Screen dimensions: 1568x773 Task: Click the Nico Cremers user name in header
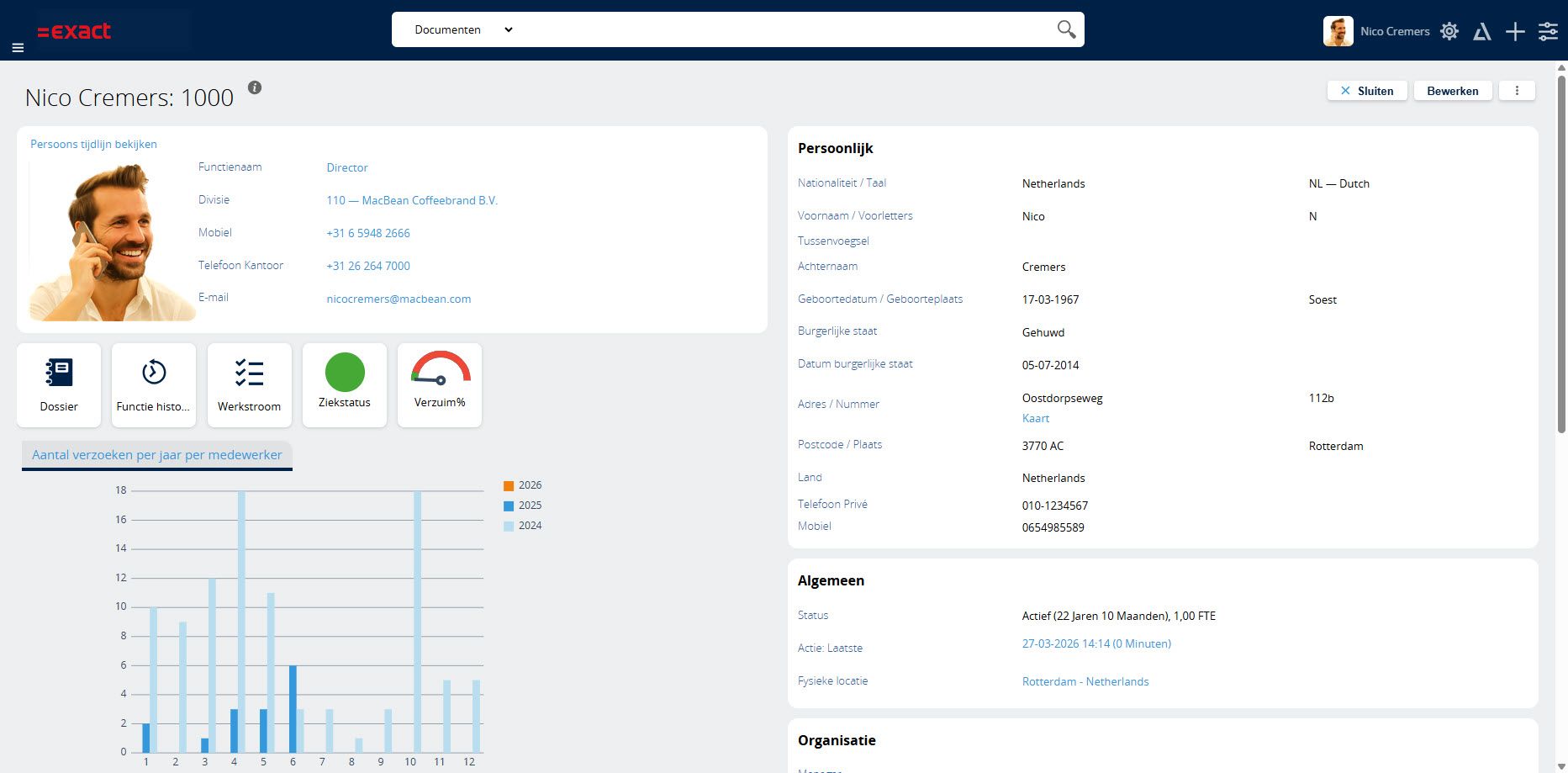pyautogui.click(x=1395, y=31)
